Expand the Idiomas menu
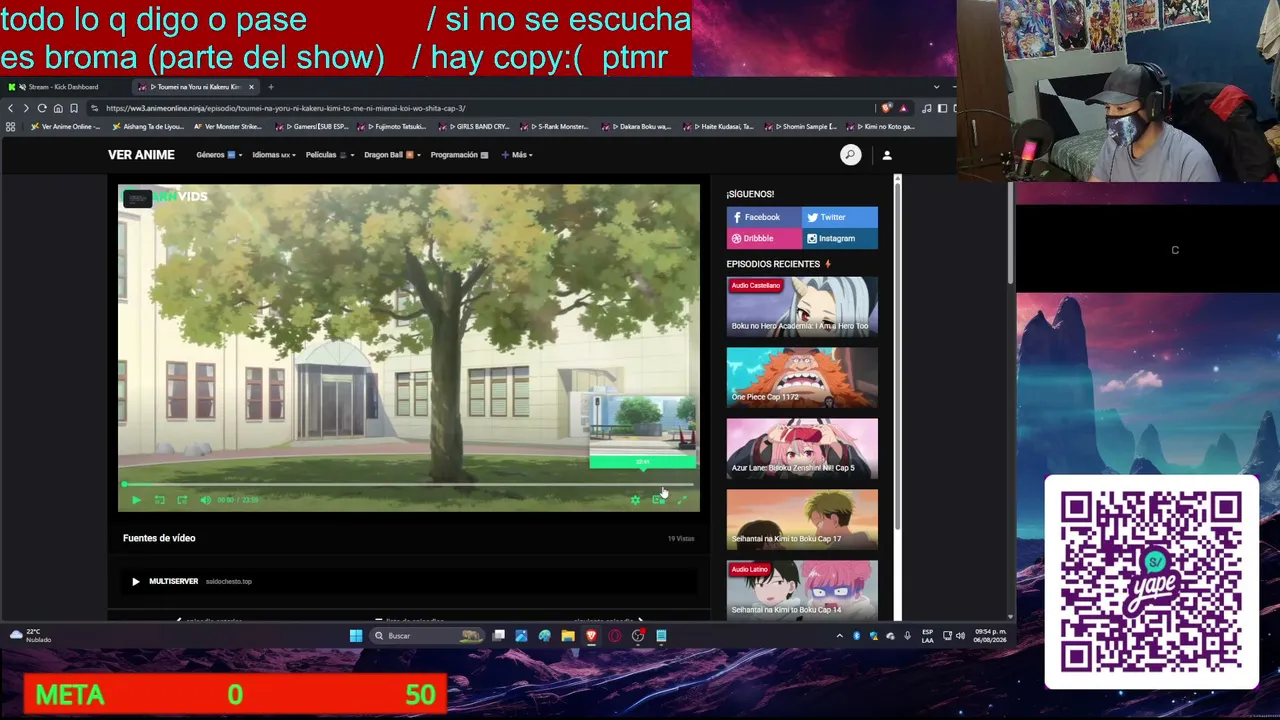 pos(273,155)
